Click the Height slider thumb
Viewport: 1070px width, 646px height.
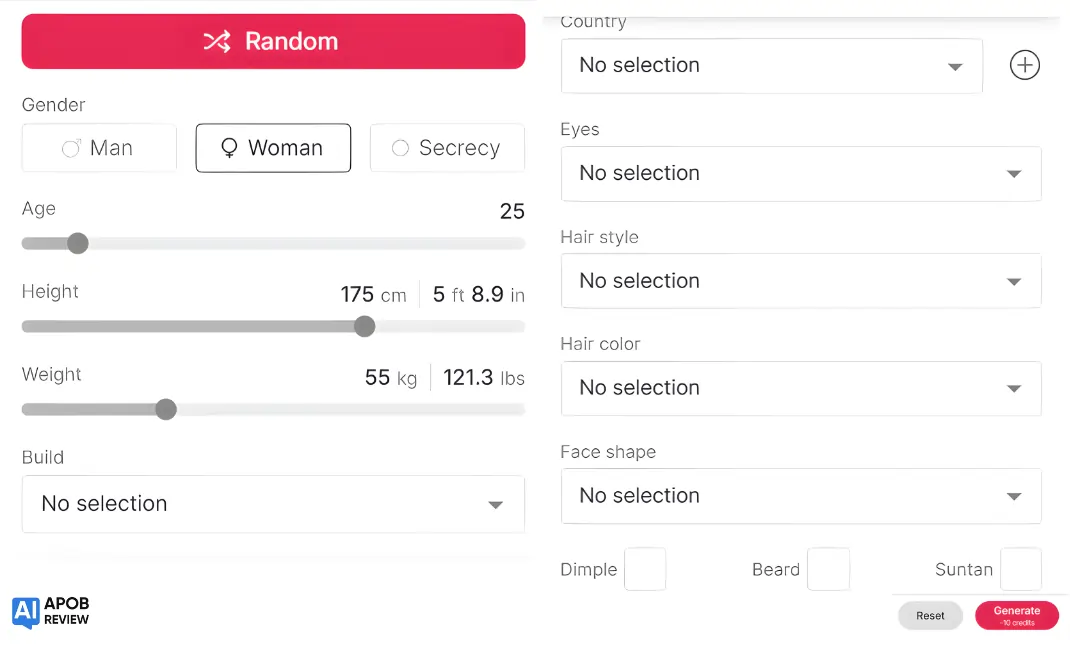pos(364,326)
